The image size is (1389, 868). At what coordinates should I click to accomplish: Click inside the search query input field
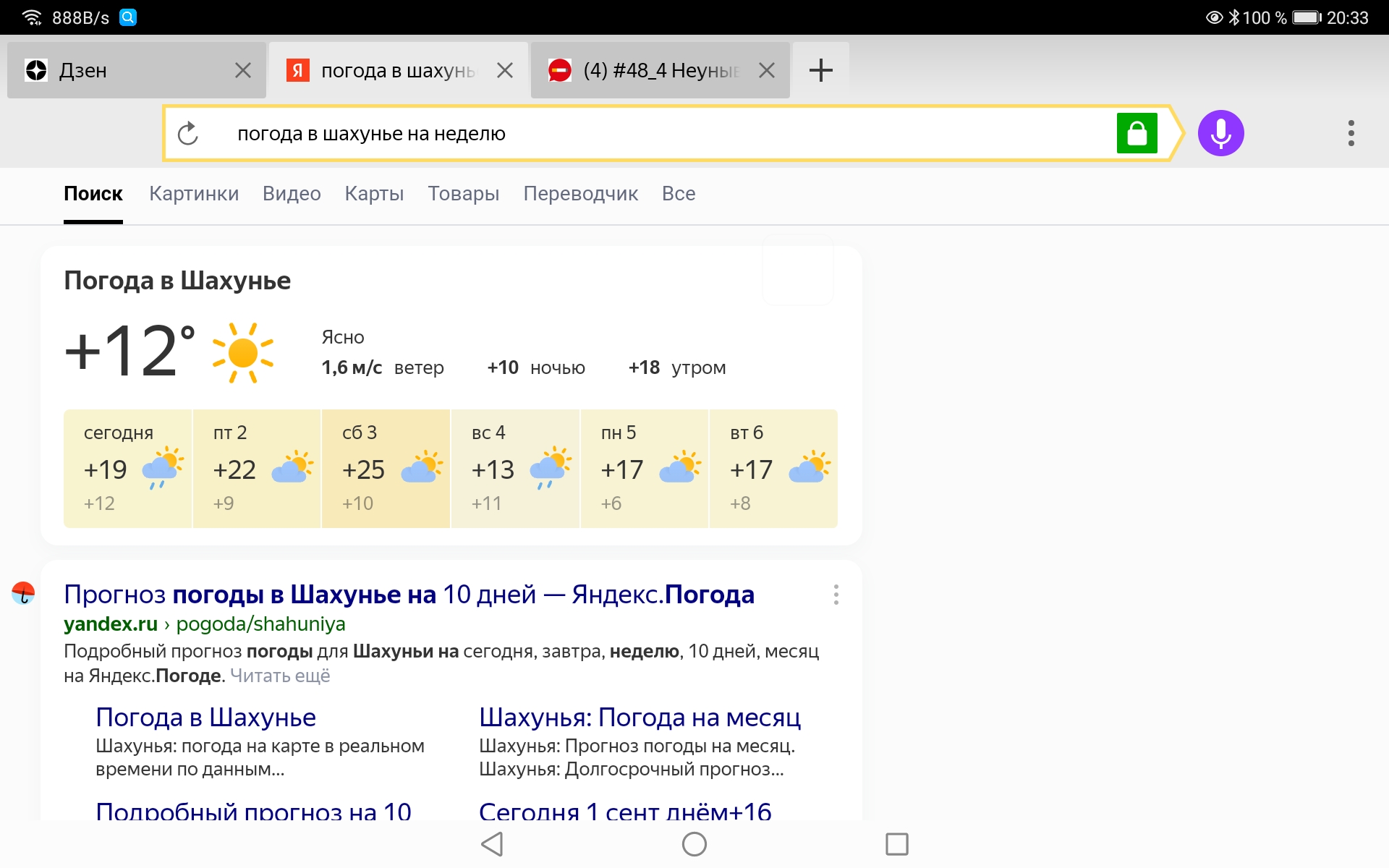coord(579,133)
